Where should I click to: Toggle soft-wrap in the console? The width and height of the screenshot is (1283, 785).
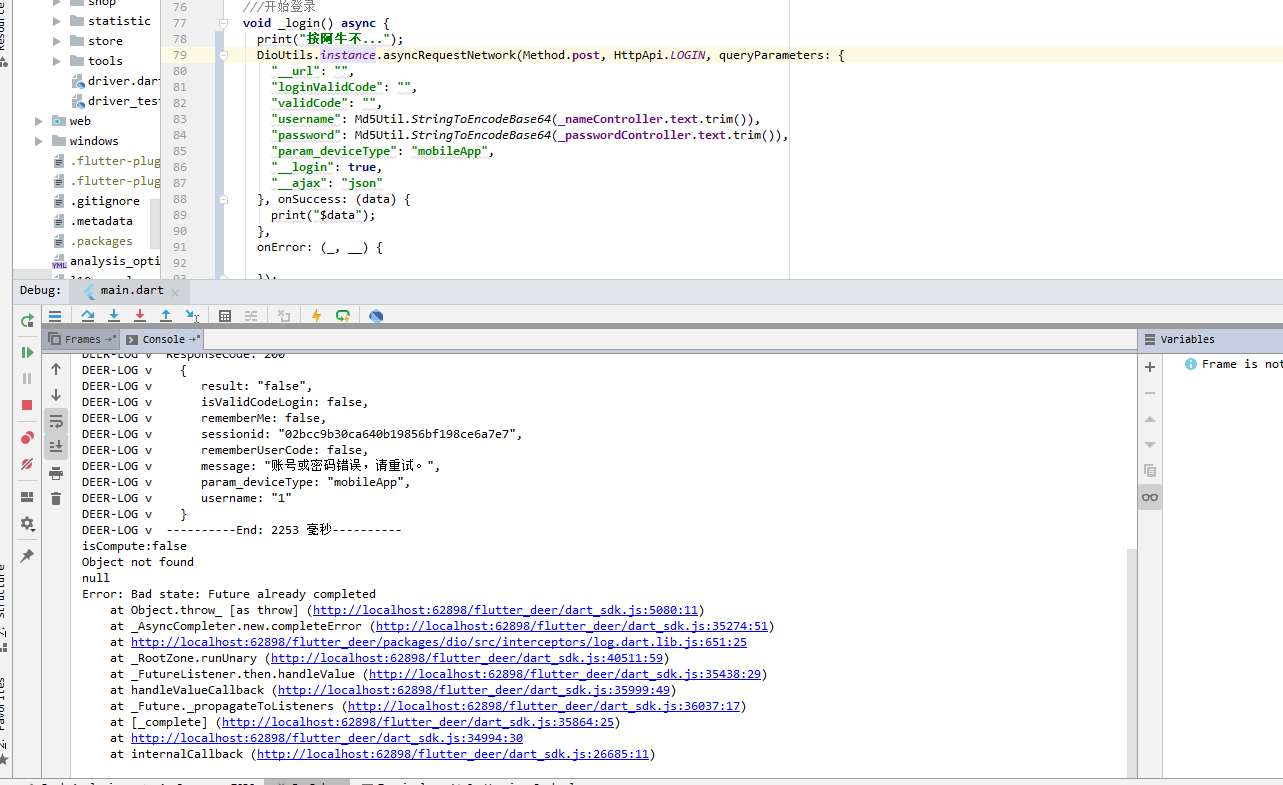pyautogui.click(x=55, y=420)
